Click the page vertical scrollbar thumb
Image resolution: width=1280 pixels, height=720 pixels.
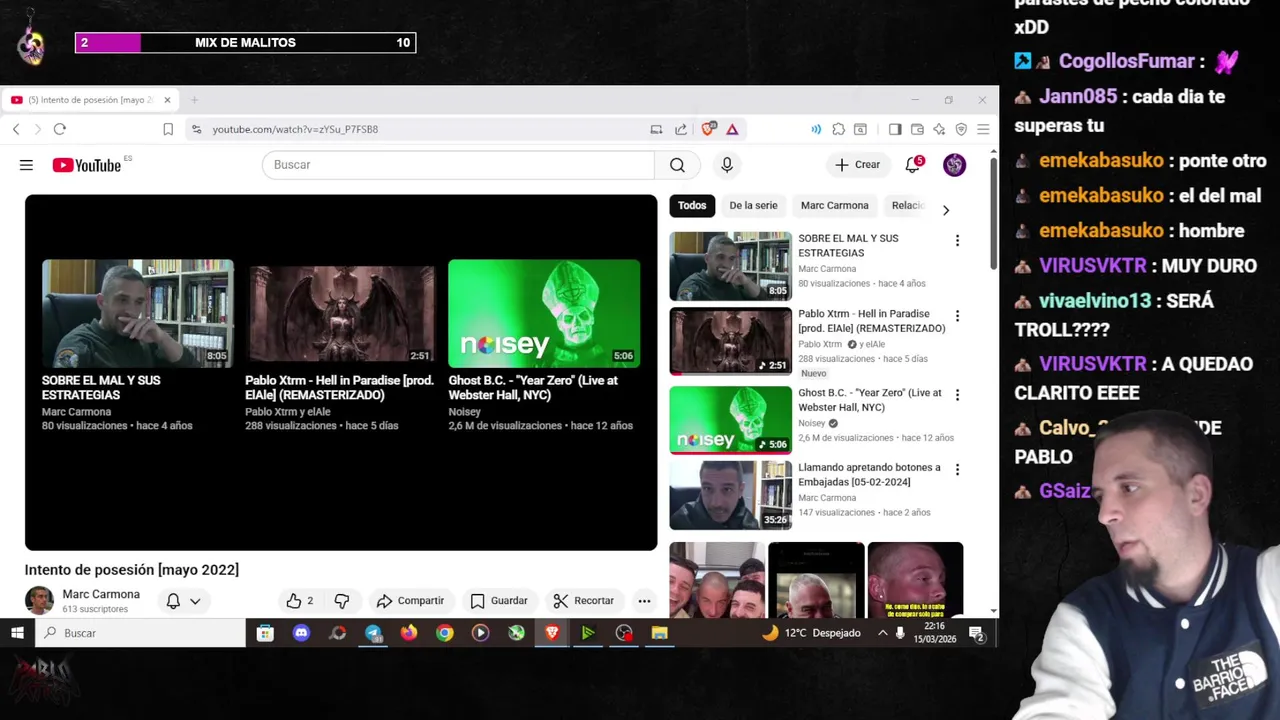pyautogui.click(x=993, y=215)
